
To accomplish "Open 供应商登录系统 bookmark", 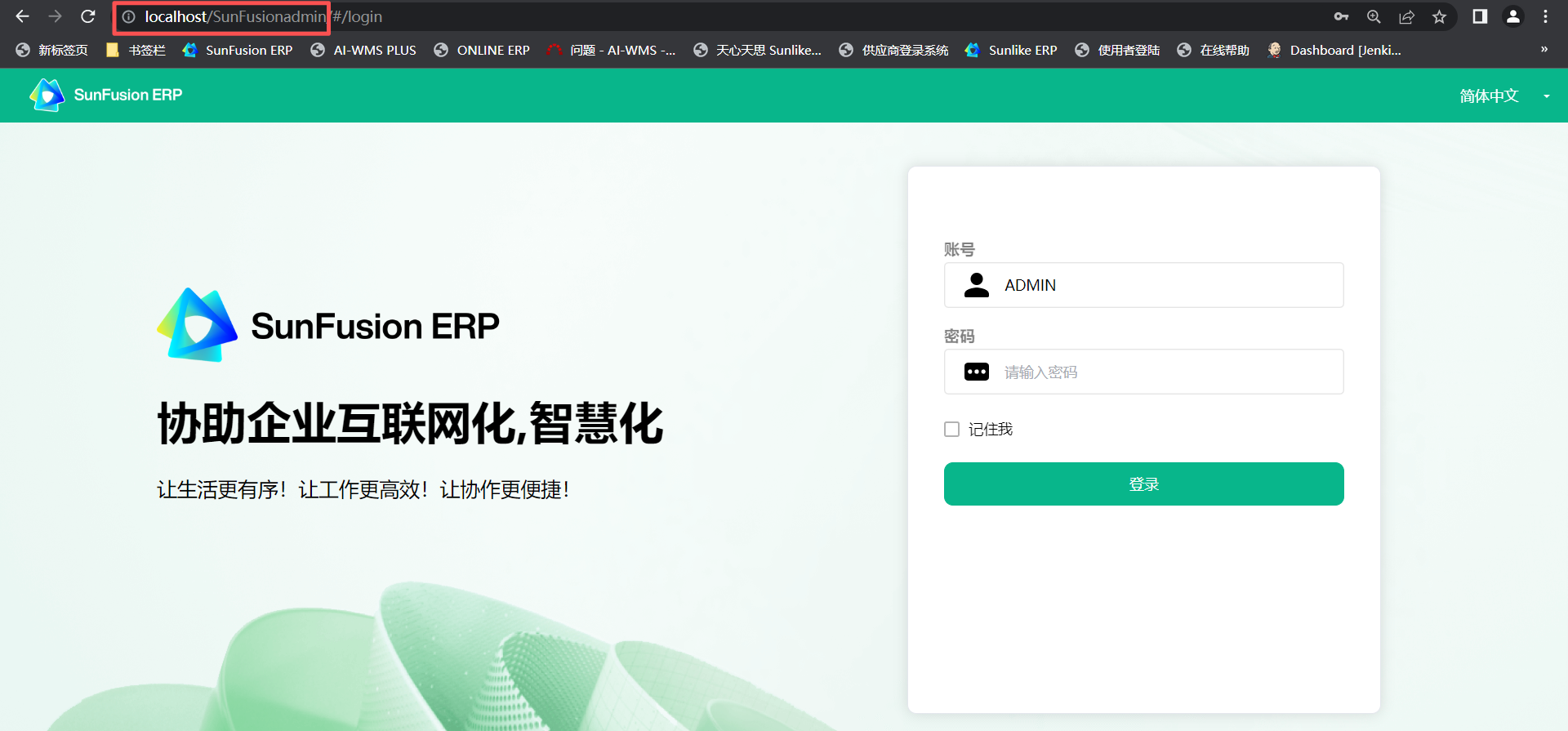I will pyautogui.click(x=894, y=50).
